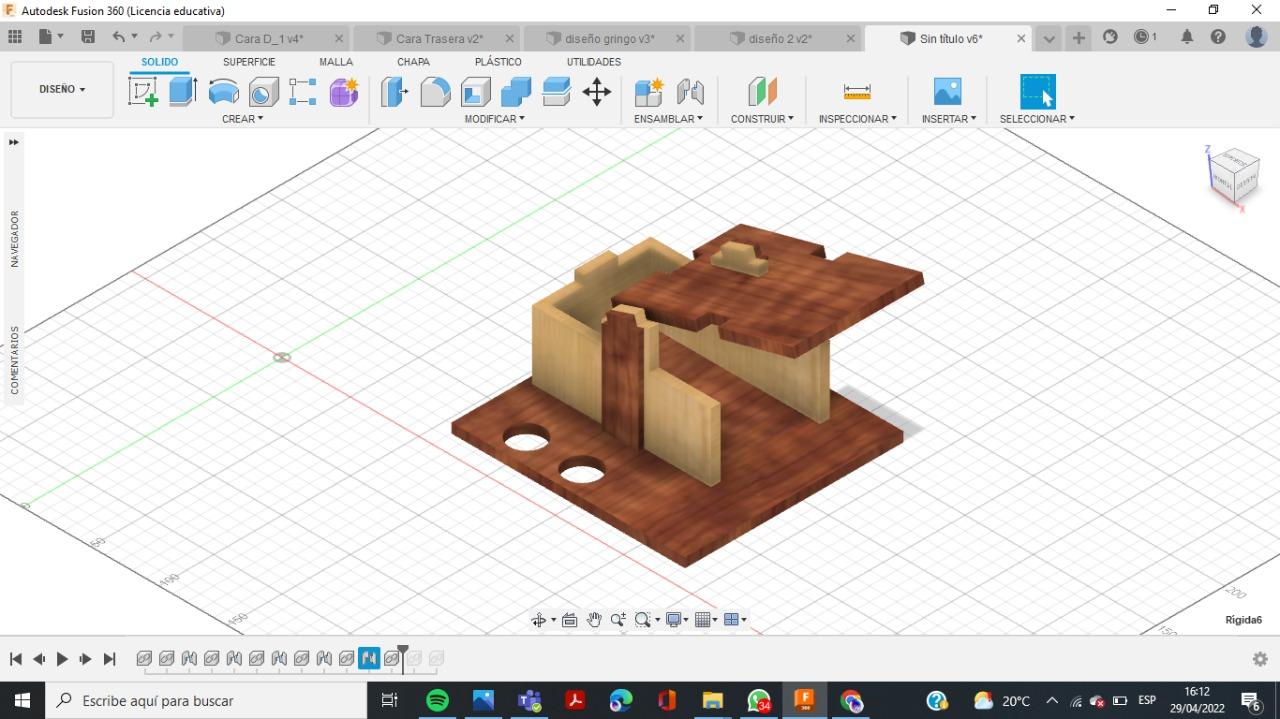Open the File menu dropdown

50,37
